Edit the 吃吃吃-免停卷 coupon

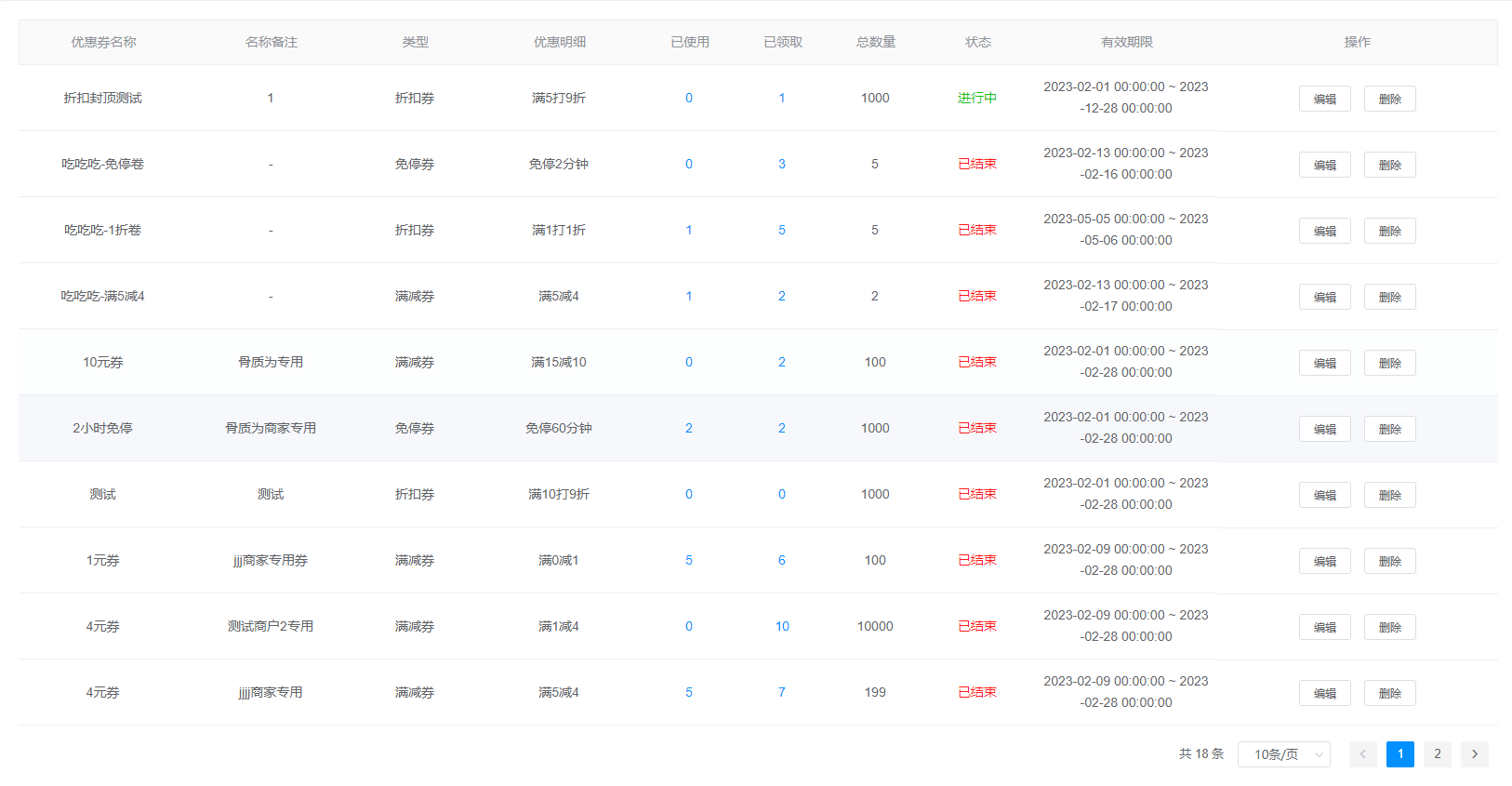[1324, 165]
